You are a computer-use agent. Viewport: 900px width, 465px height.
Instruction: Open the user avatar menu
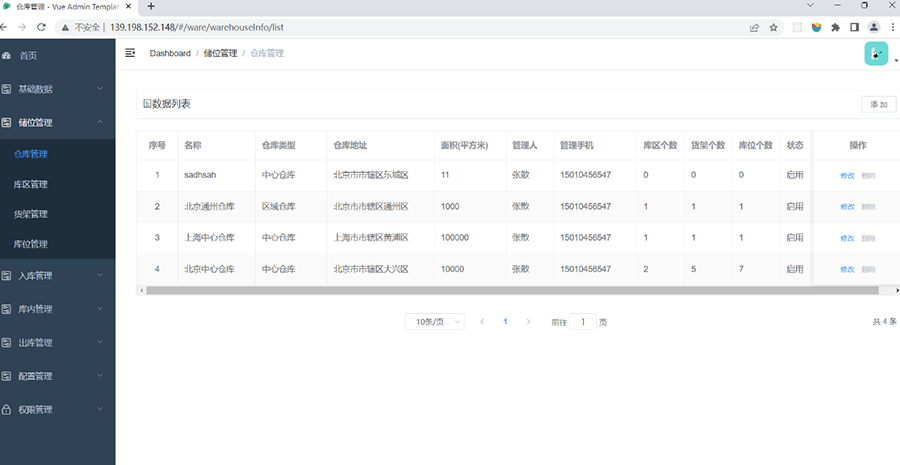click(x=876, y=53)
